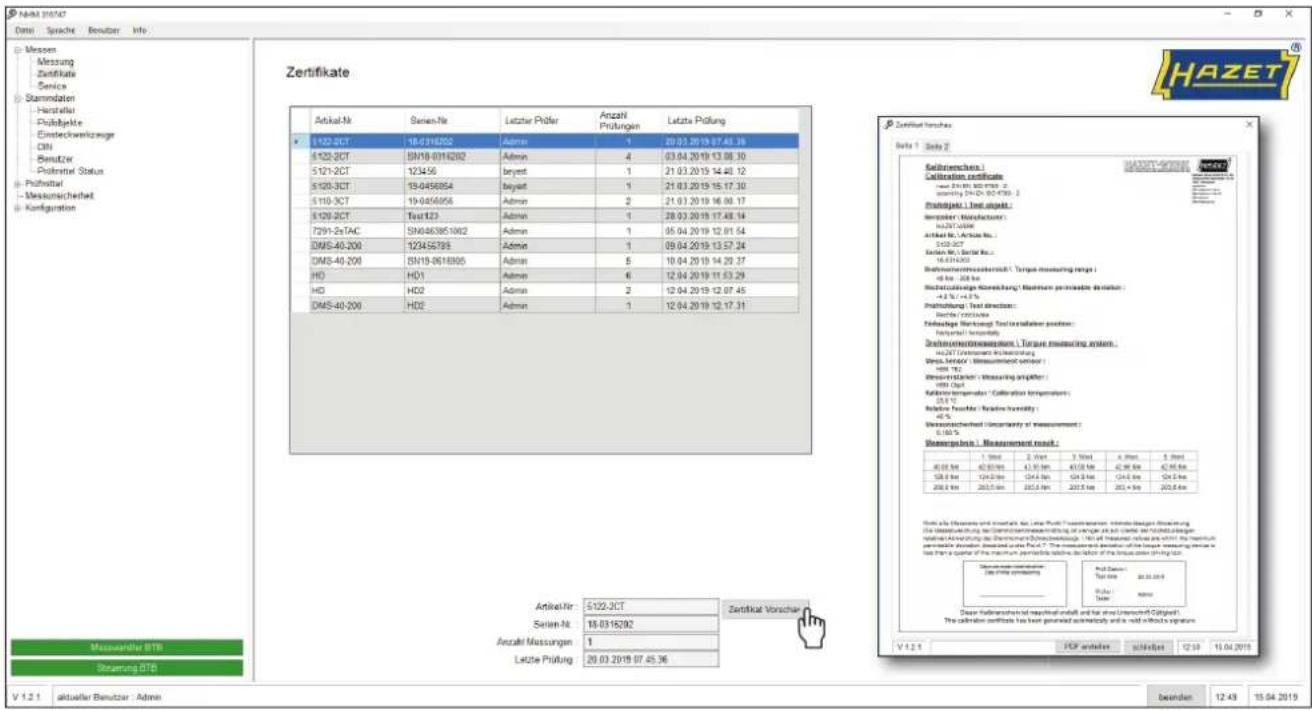This screenshot has height=710, width=1312.
Task: Open the Datei menu
Action: pos(25,31)
